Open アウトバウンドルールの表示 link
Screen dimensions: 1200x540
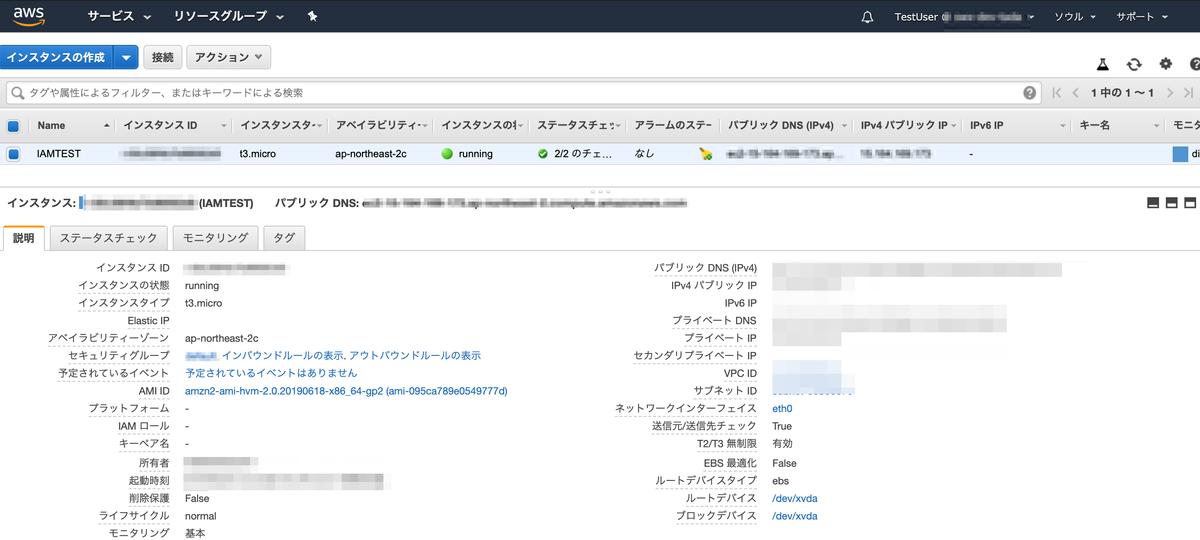coord(415,355)
